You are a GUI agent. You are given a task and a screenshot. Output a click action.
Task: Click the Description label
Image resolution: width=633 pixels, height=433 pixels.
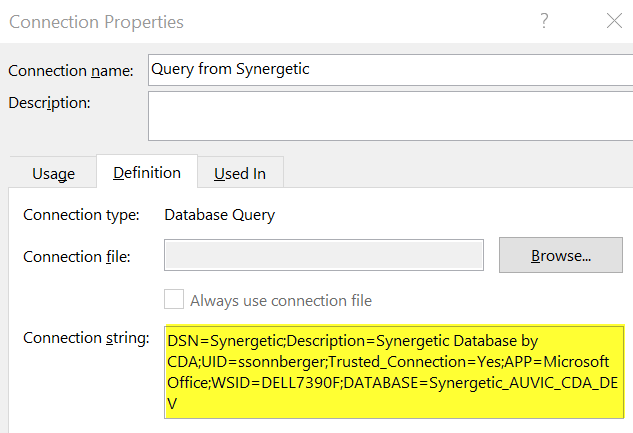coord(49,103)
